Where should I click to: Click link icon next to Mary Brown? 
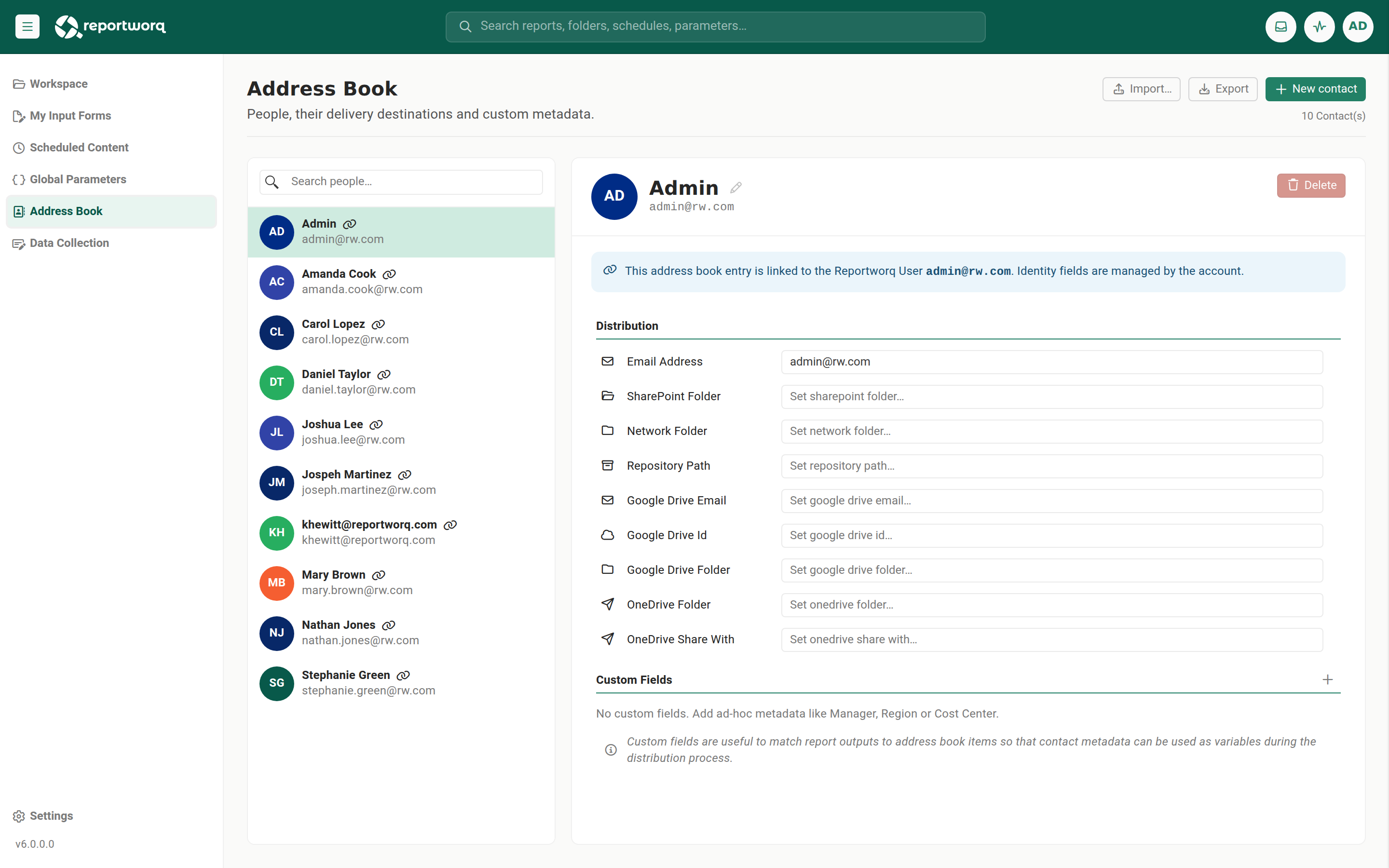[378, 575]
